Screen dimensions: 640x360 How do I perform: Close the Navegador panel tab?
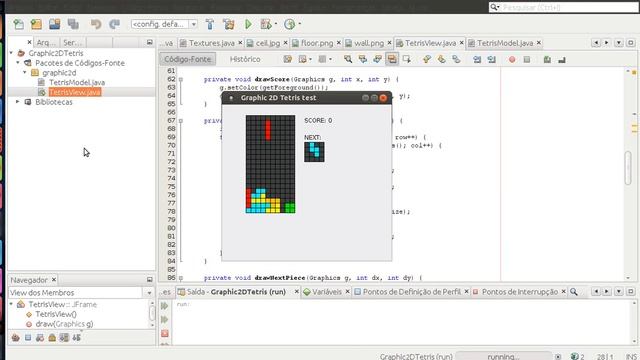tap(53, 280)
